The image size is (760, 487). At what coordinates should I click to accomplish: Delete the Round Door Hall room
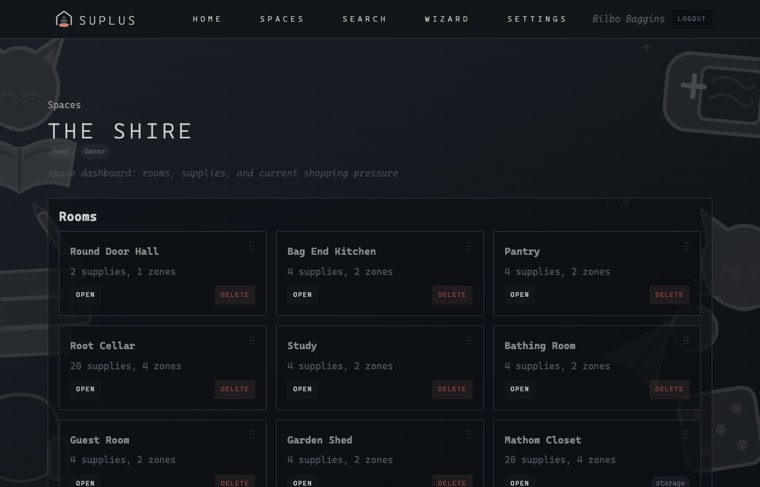(235, 295)
